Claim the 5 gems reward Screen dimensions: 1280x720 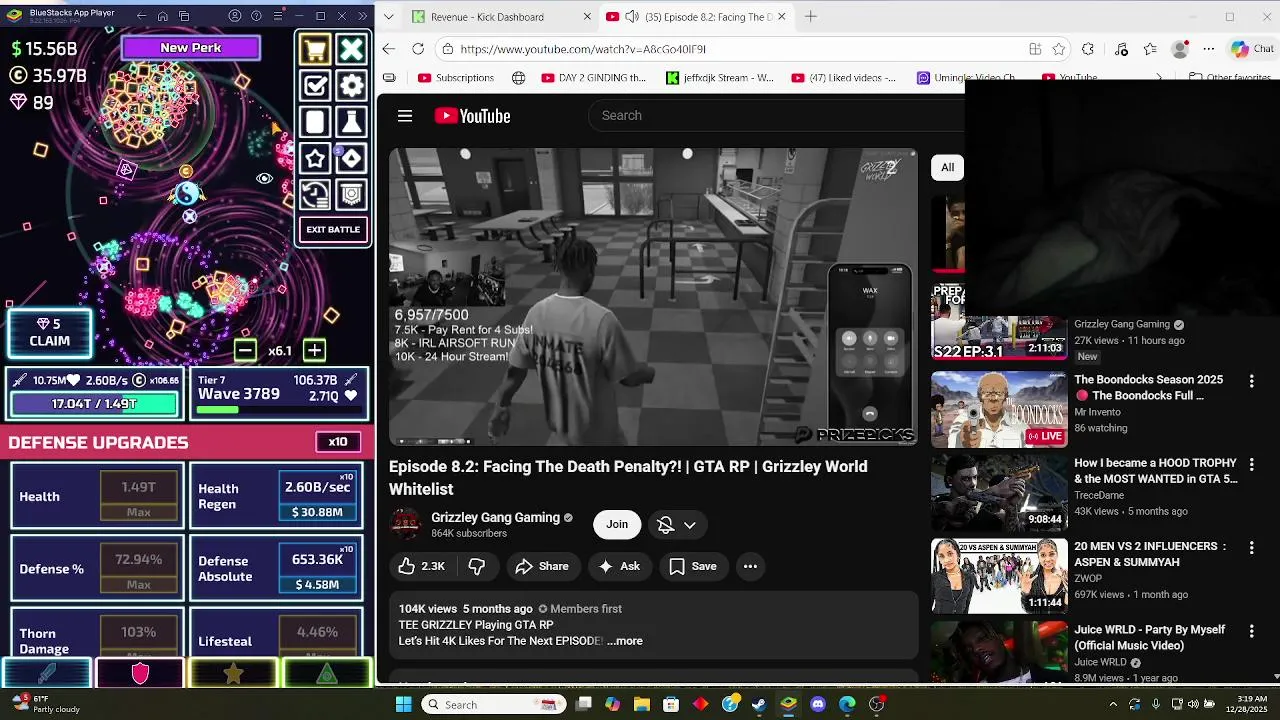point(49,333)
